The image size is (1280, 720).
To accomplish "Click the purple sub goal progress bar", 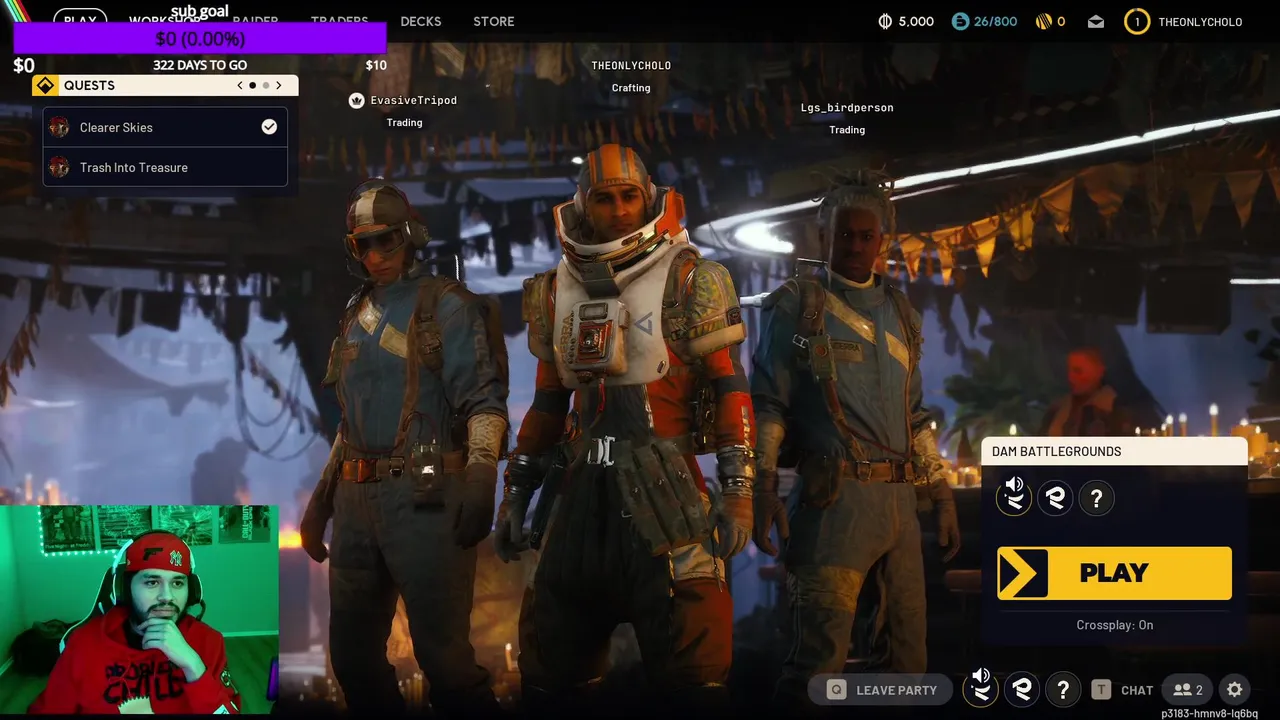I will (200, 38).
